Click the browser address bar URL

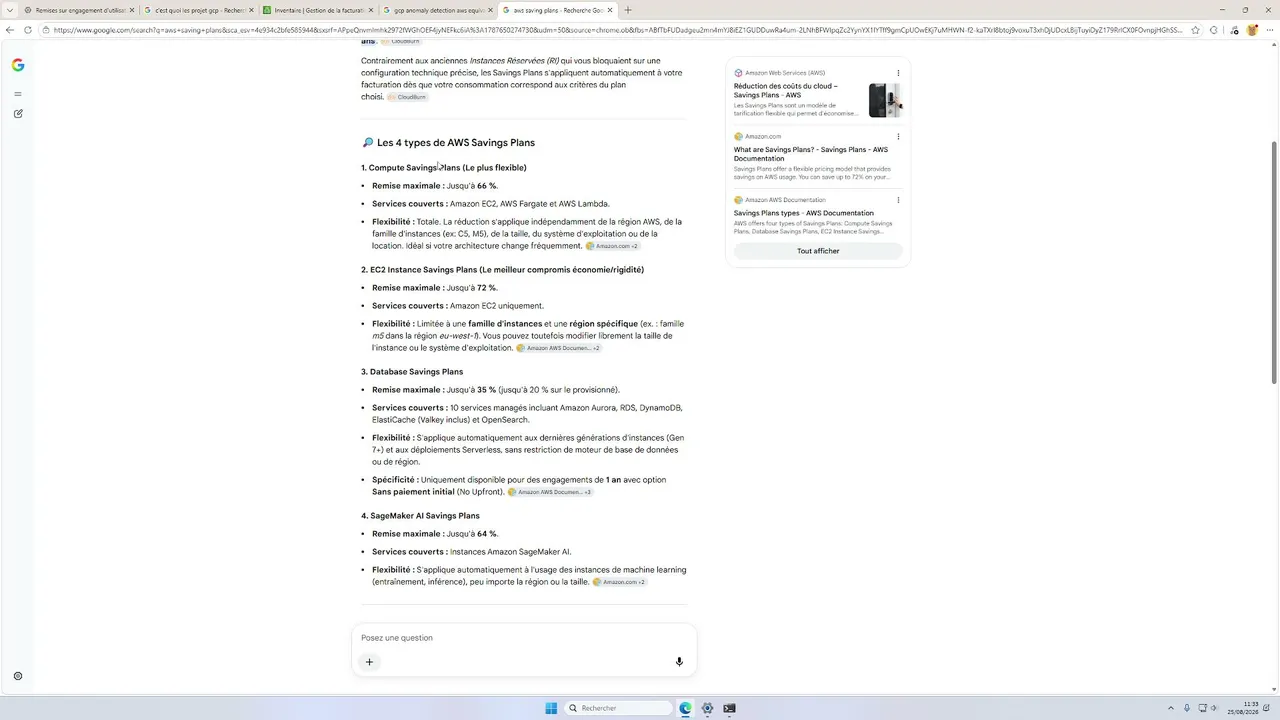620,30
